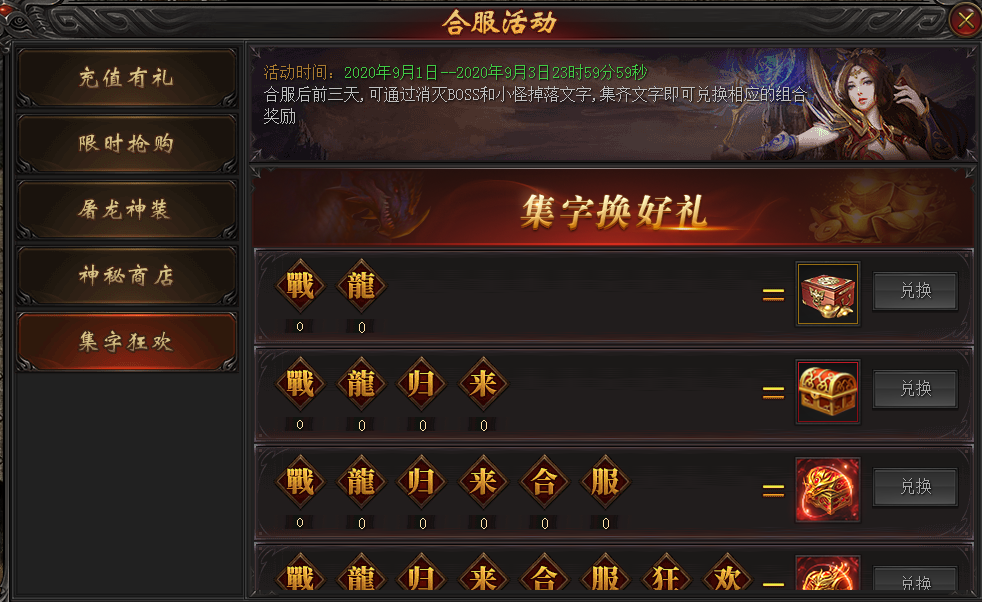The image size is (982, 602).
Task: Click the 合 character tile in third row
Action: click(x=544, y=481)
